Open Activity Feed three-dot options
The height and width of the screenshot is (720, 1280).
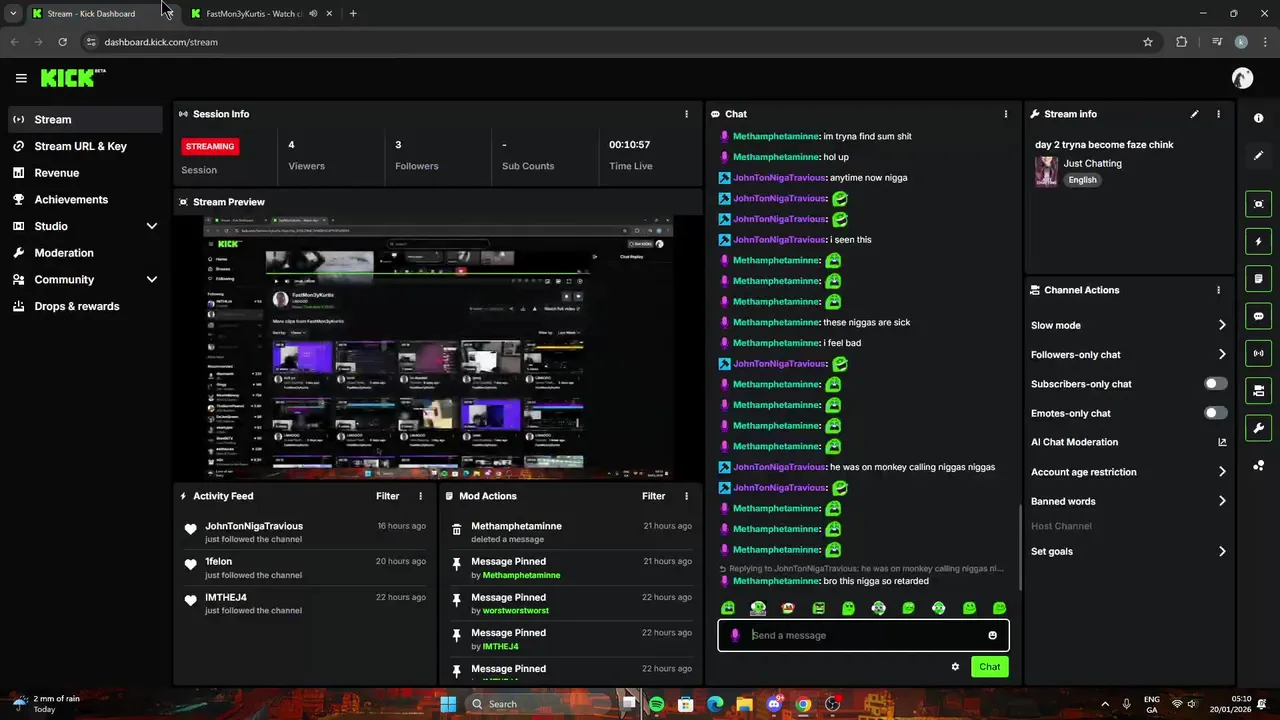coord(420,496)
